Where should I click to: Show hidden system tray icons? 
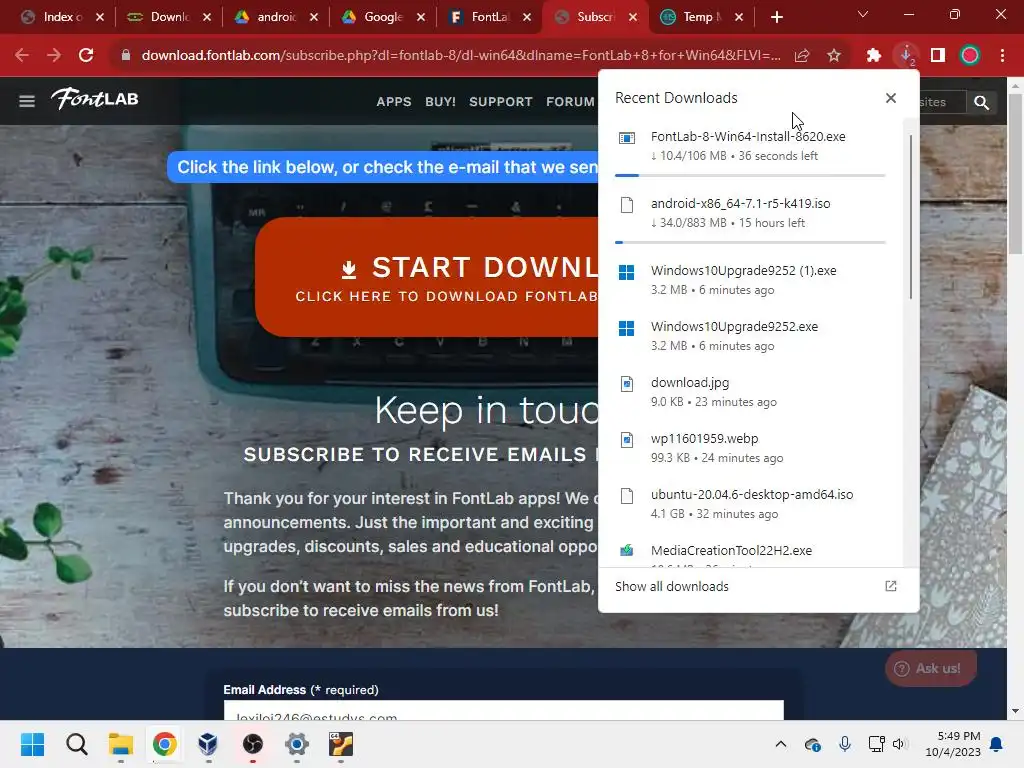point(780,744)
